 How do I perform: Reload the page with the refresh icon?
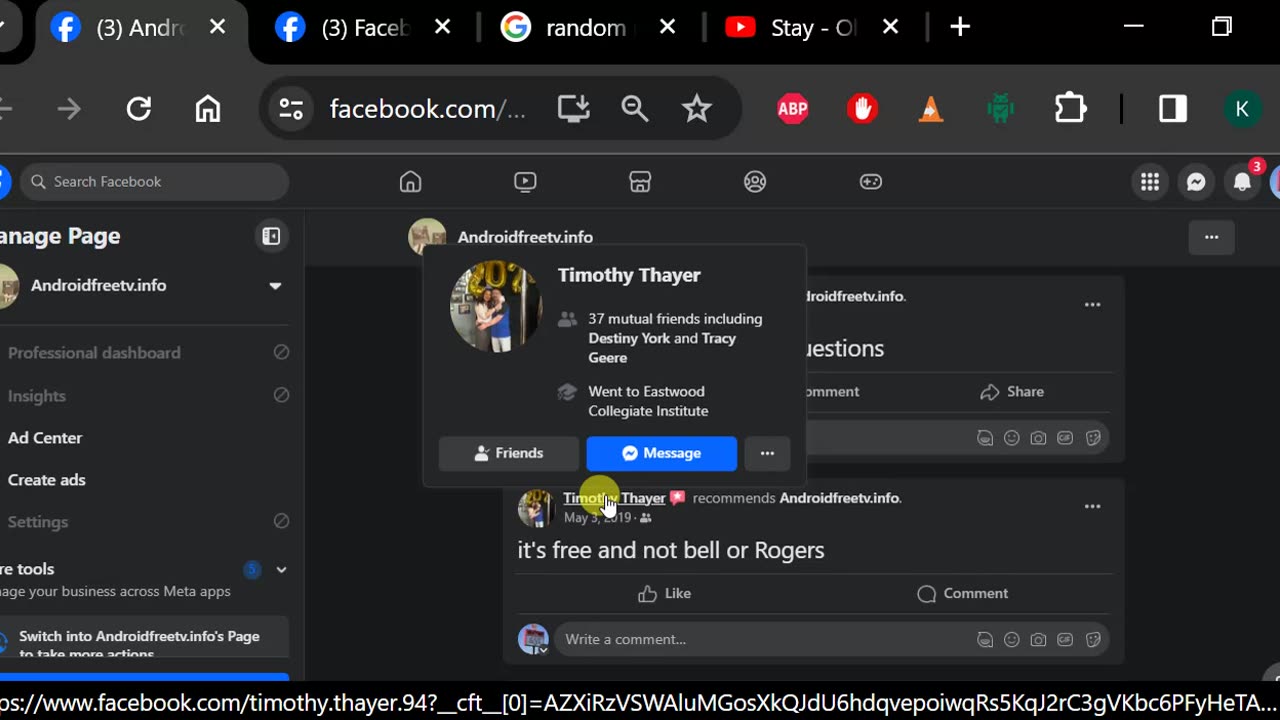pos(138,108)
